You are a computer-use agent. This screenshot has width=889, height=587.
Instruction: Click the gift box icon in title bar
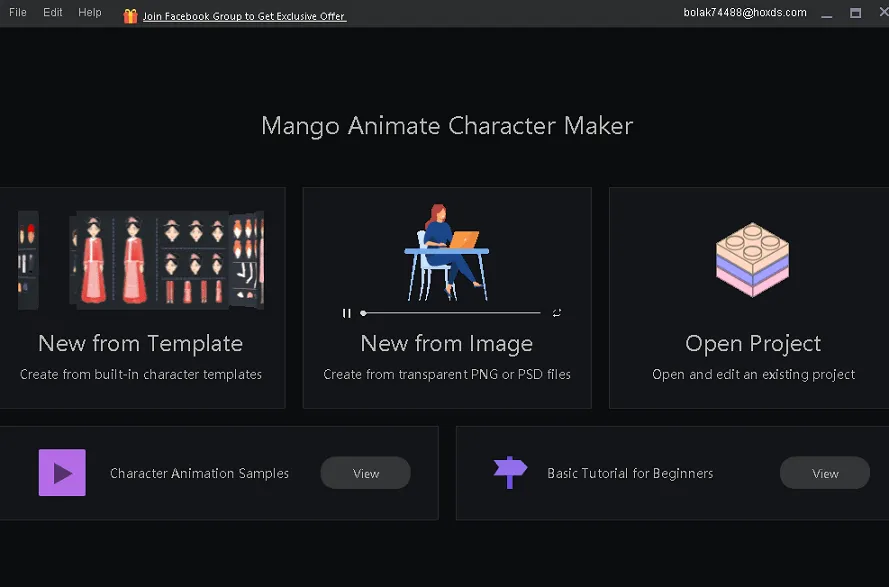pos(130,16)
